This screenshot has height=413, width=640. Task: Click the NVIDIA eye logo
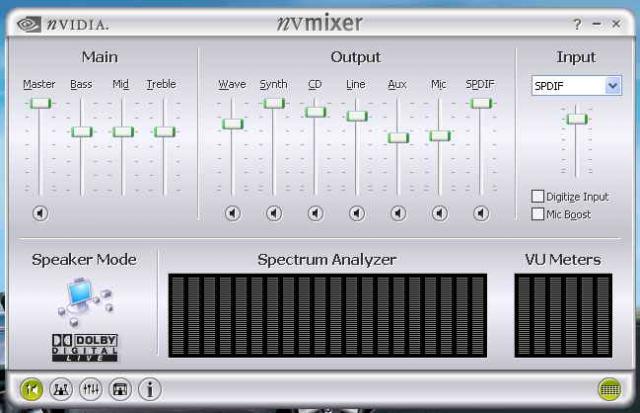click(x=29, y=24)
